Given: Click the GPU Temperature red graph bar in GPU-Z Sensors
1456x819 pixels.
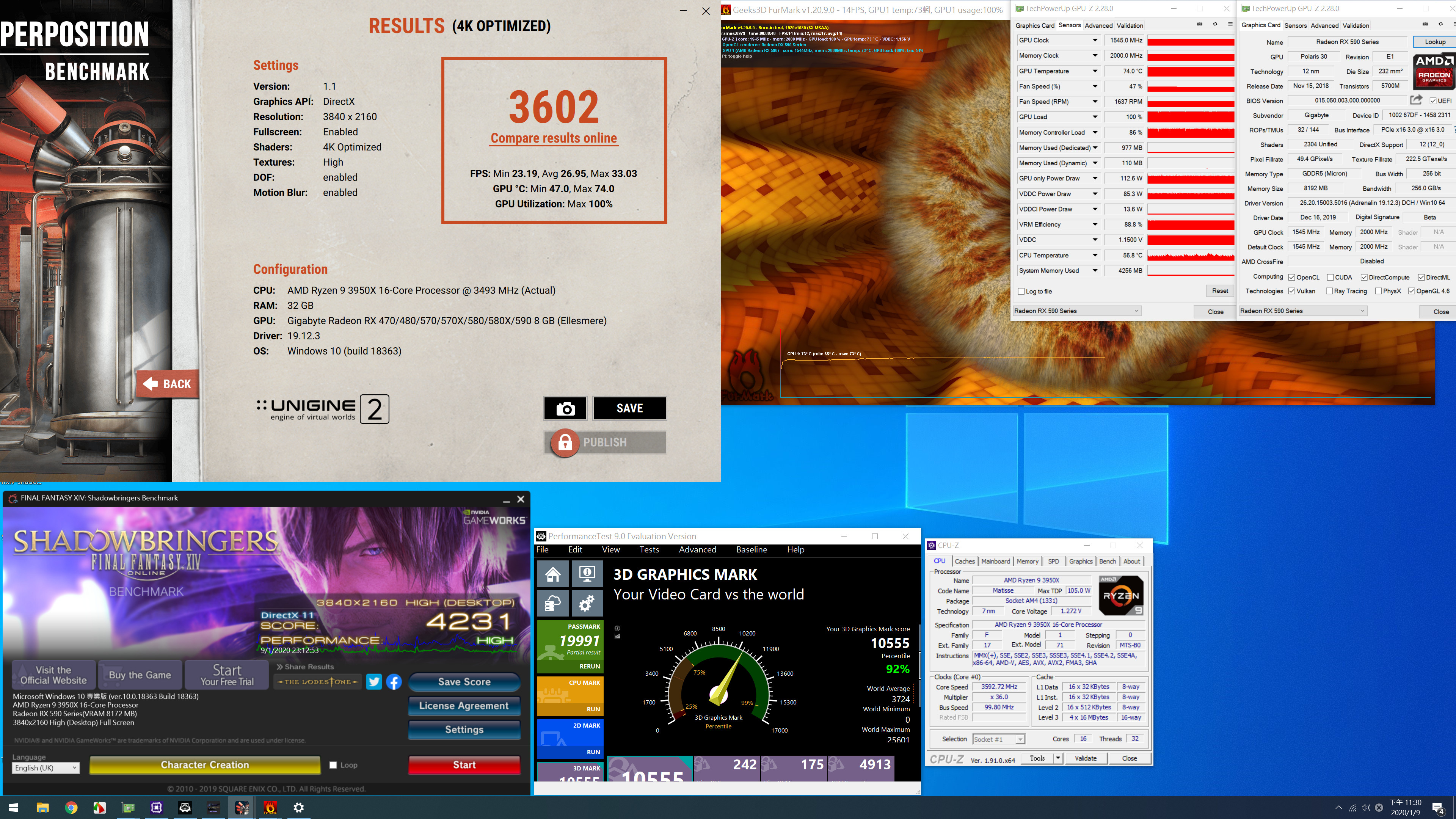Looking at the screenshot, I should point(1190,71).
